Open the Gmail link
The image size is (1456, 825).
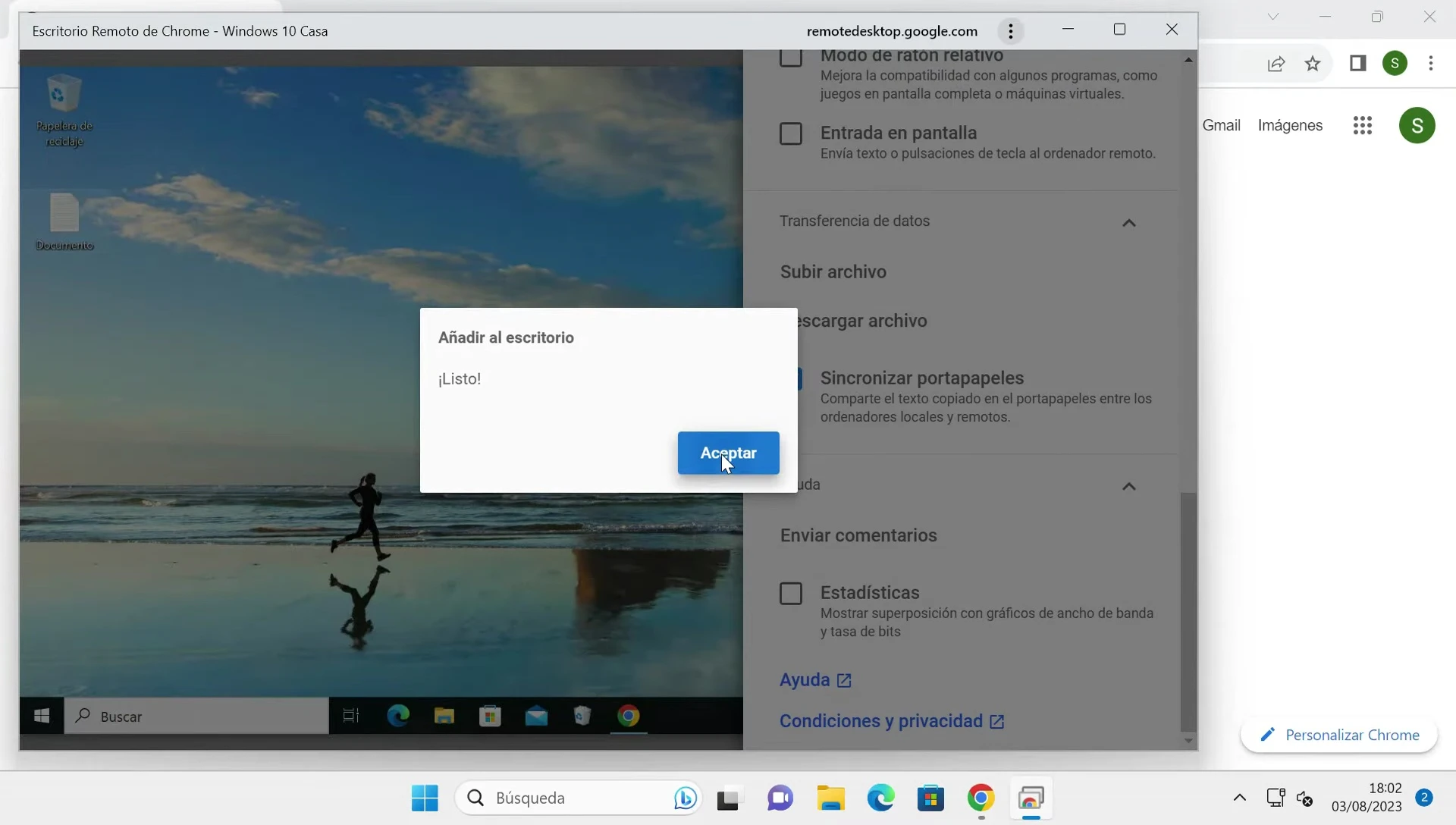(x=1221, y=125)
